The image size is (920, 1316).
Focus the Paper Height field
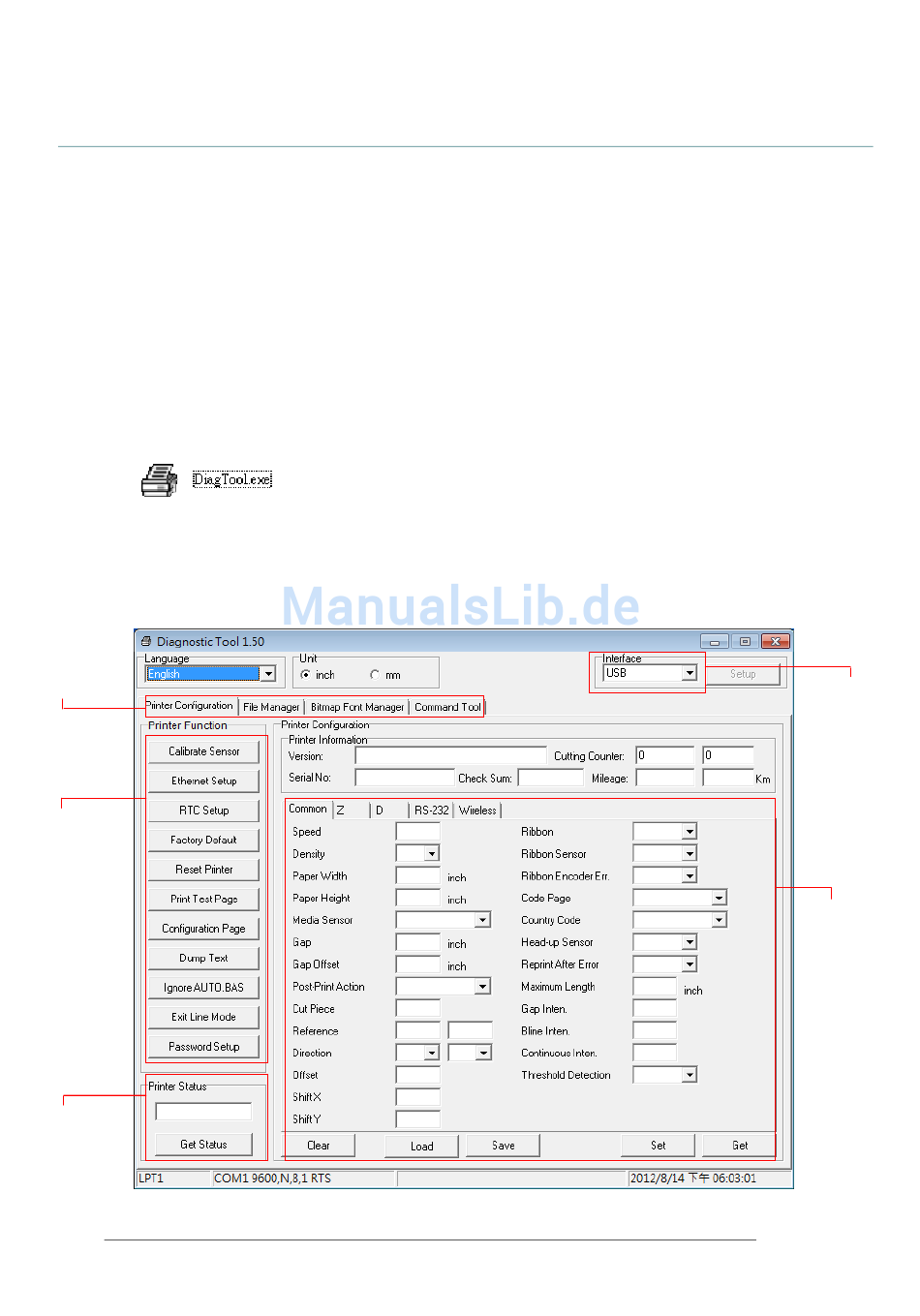coord(417,898)
